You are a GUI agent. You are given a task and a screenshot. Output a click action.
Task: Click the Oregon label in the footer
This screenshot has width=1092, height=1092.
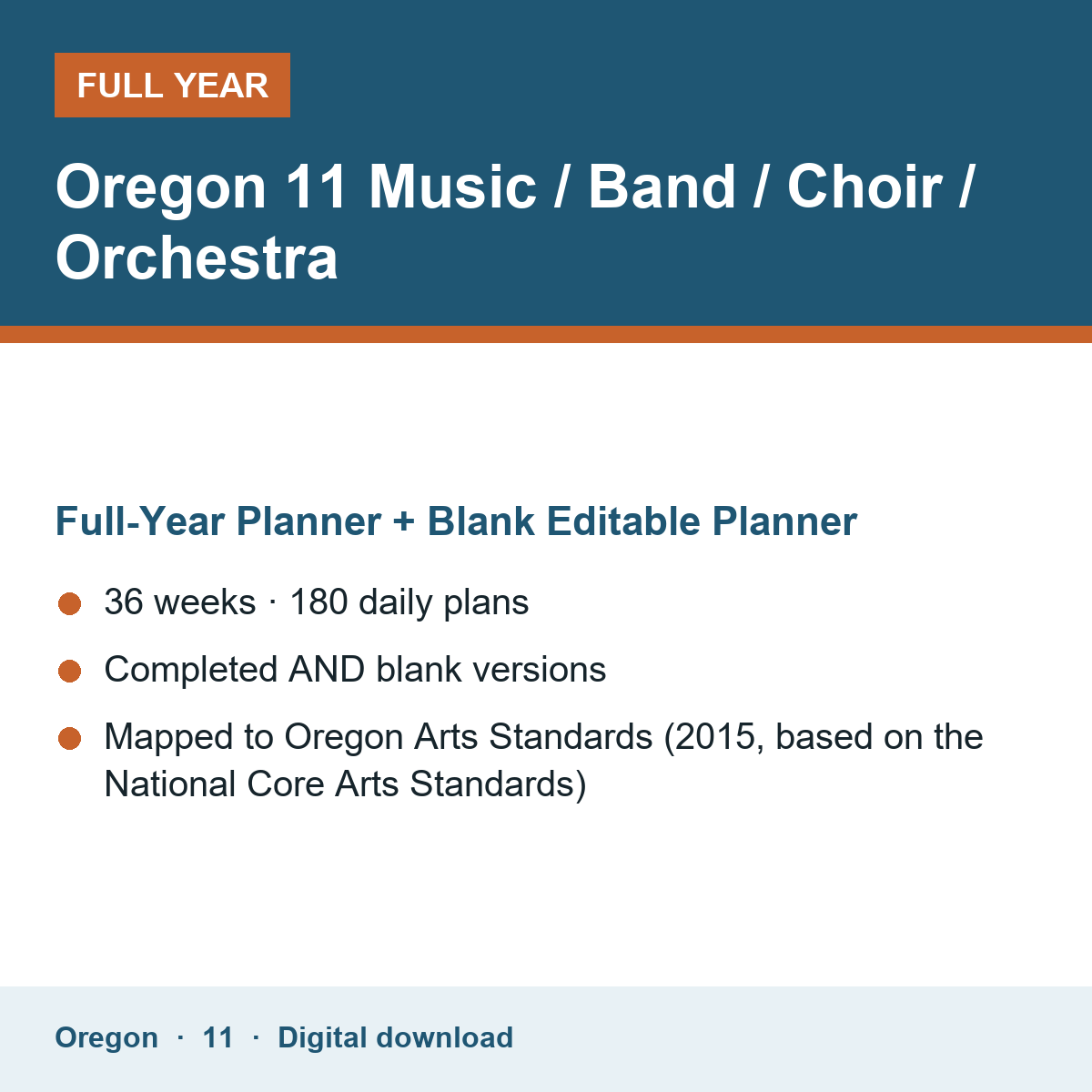tap(106, 1037)
